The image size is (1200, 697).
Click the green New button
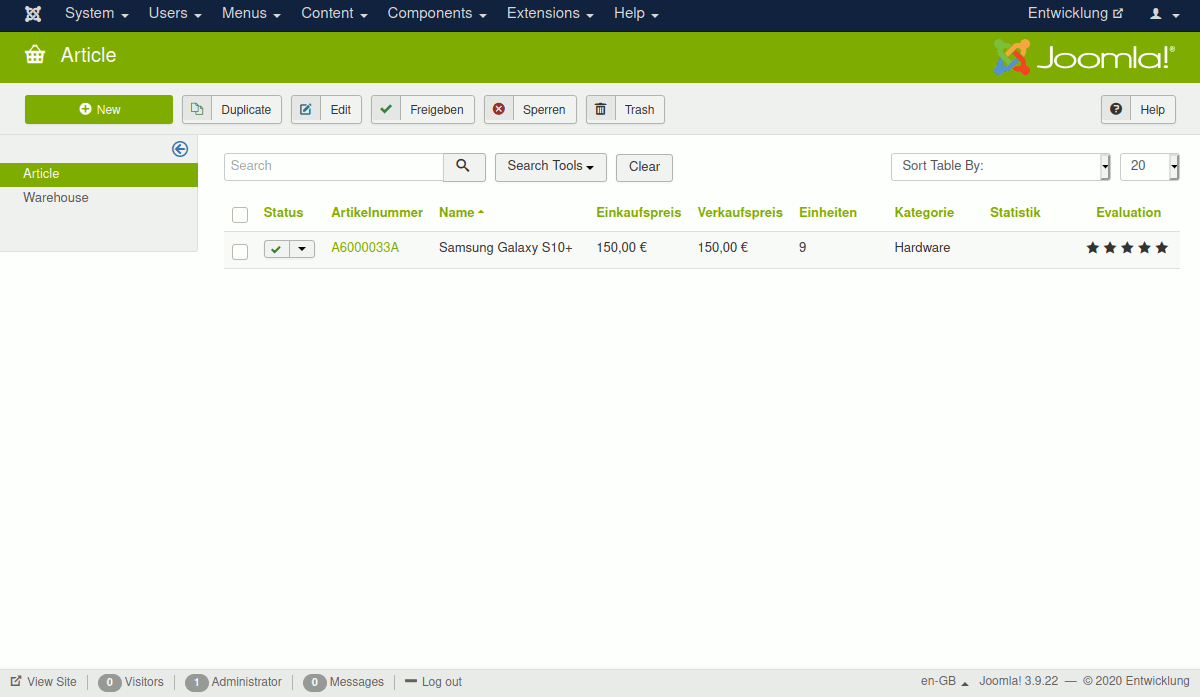[x=99, y=109]
